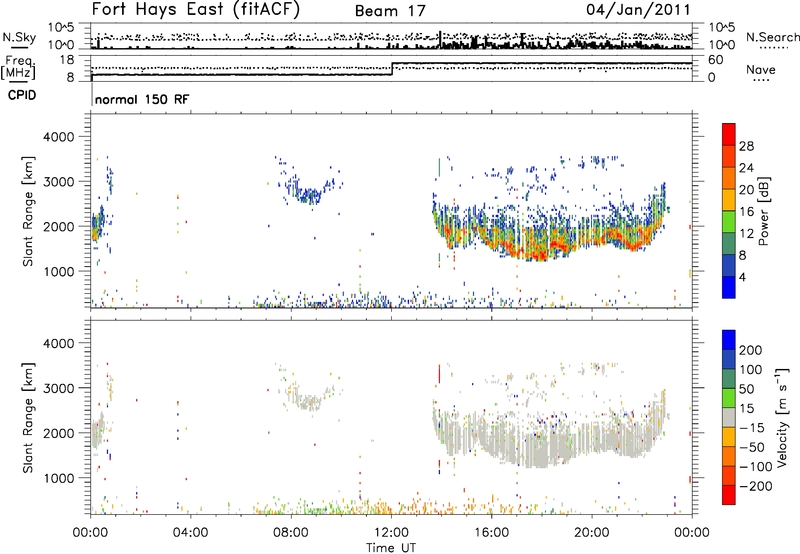Click '1000' label on velocity panel axis
This screenshot has width=800, height=554.
(x=58, y=478)
